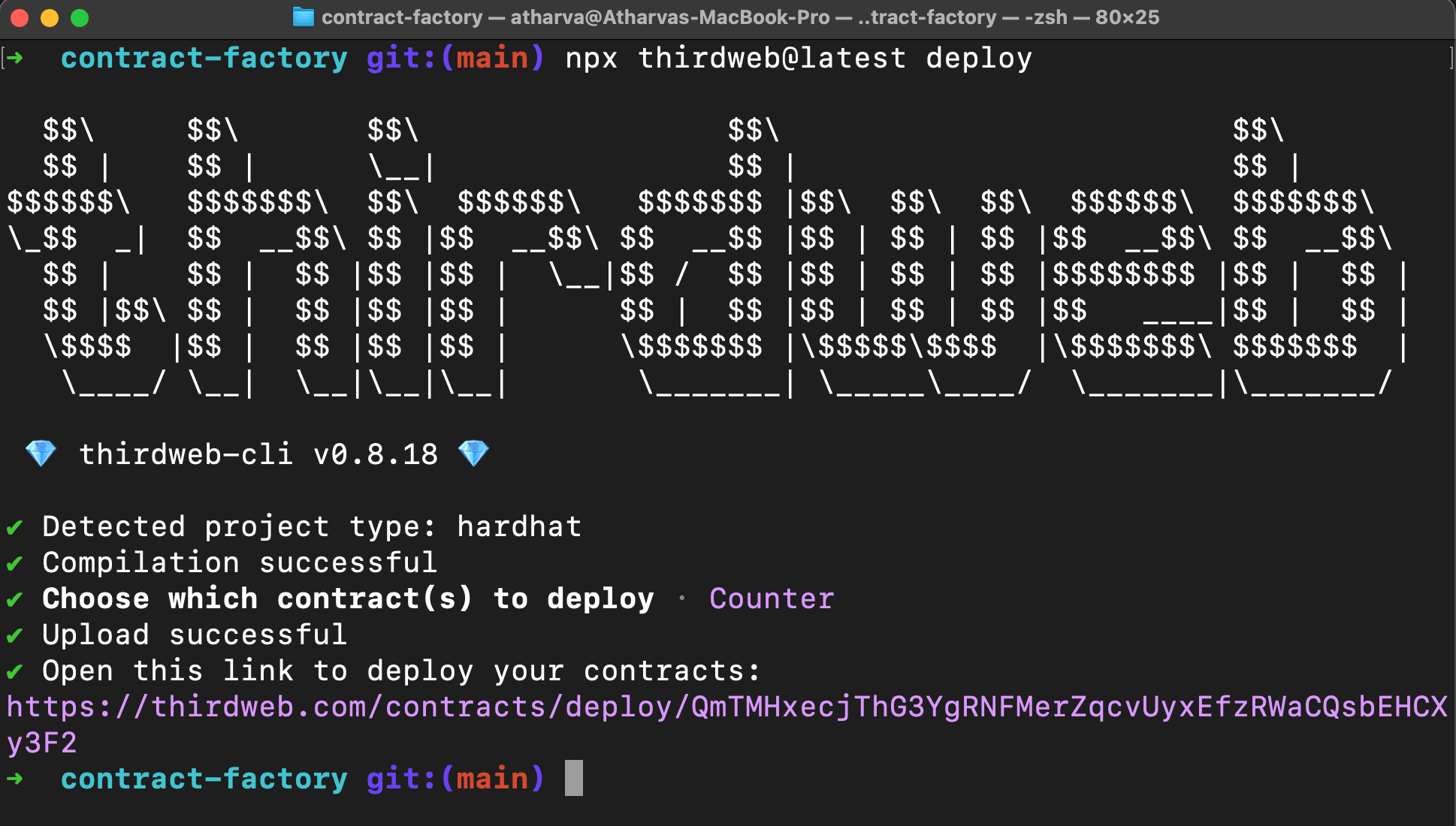Viewport: 1456px width, 826px height.
Task: Close the terminal window with red button
Action: click(x=20, y=17)
